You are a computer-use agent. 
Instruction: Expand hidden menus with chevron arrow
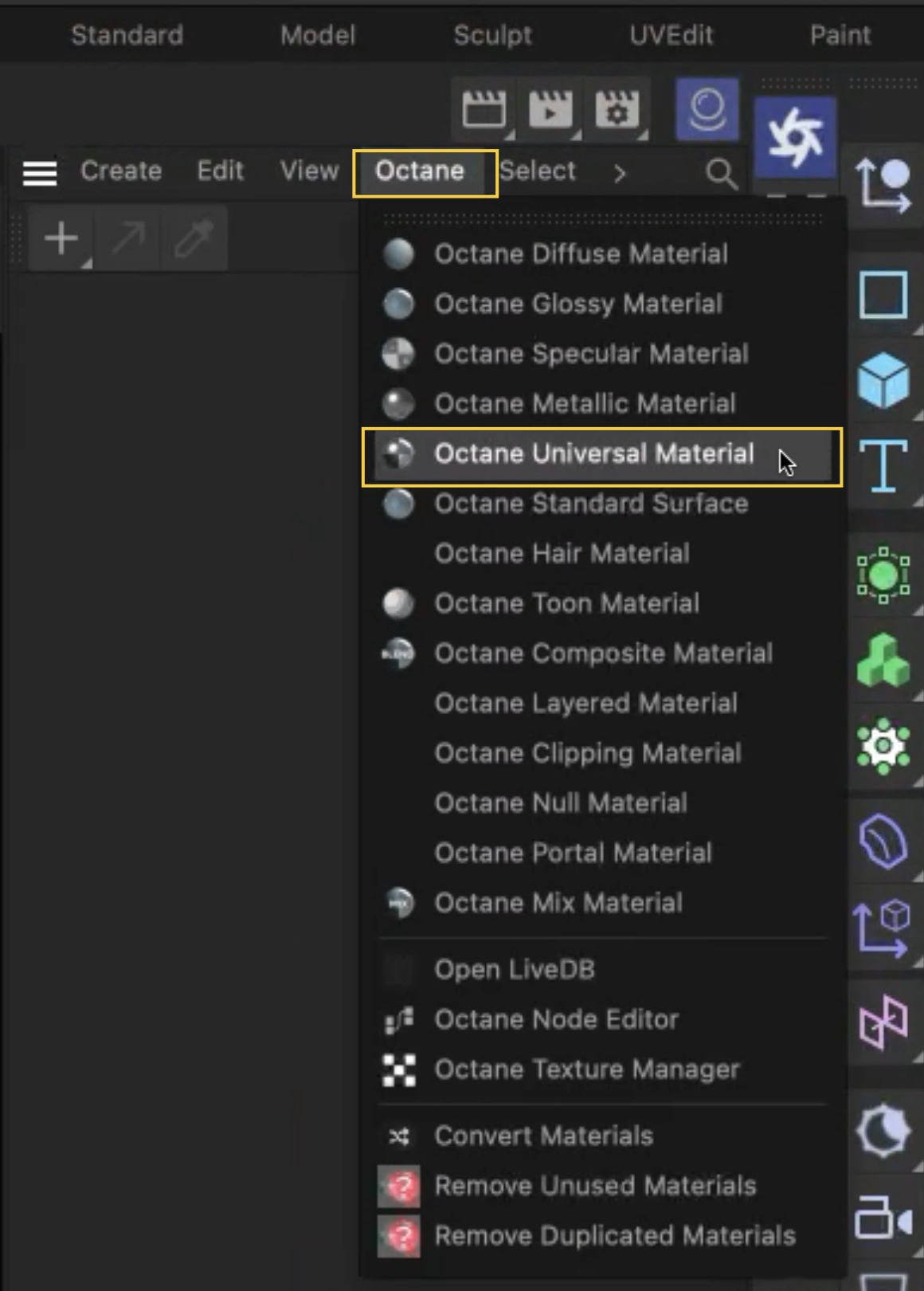(620, 172)
